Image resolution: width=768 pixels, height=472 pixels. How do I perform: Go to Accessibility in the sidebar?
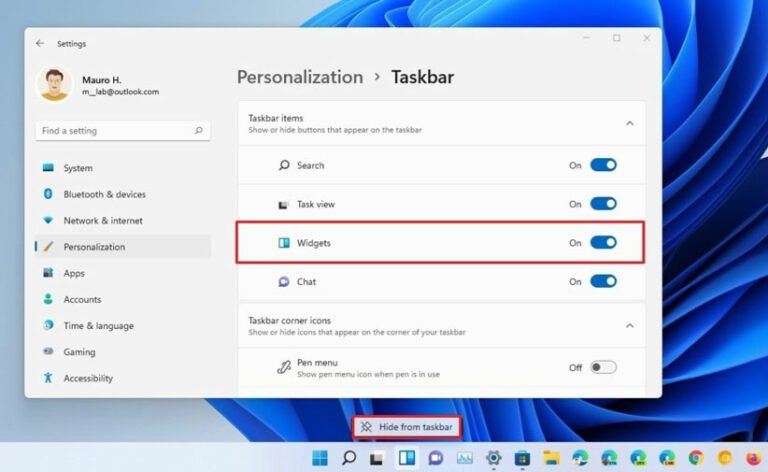[x=88, y=378]
